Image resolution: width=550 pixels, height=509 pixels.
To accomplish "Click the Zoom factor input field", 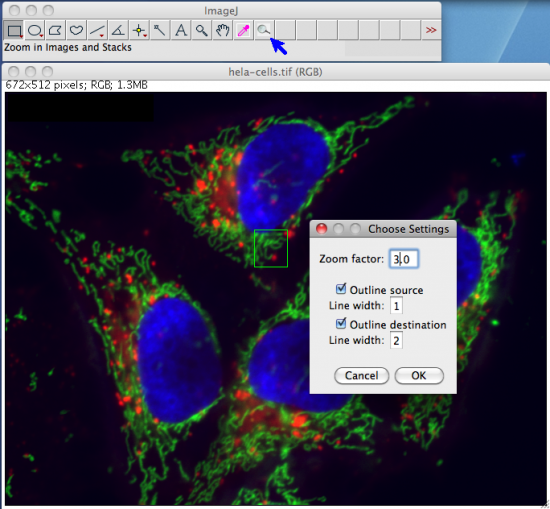I will point(404,259).
